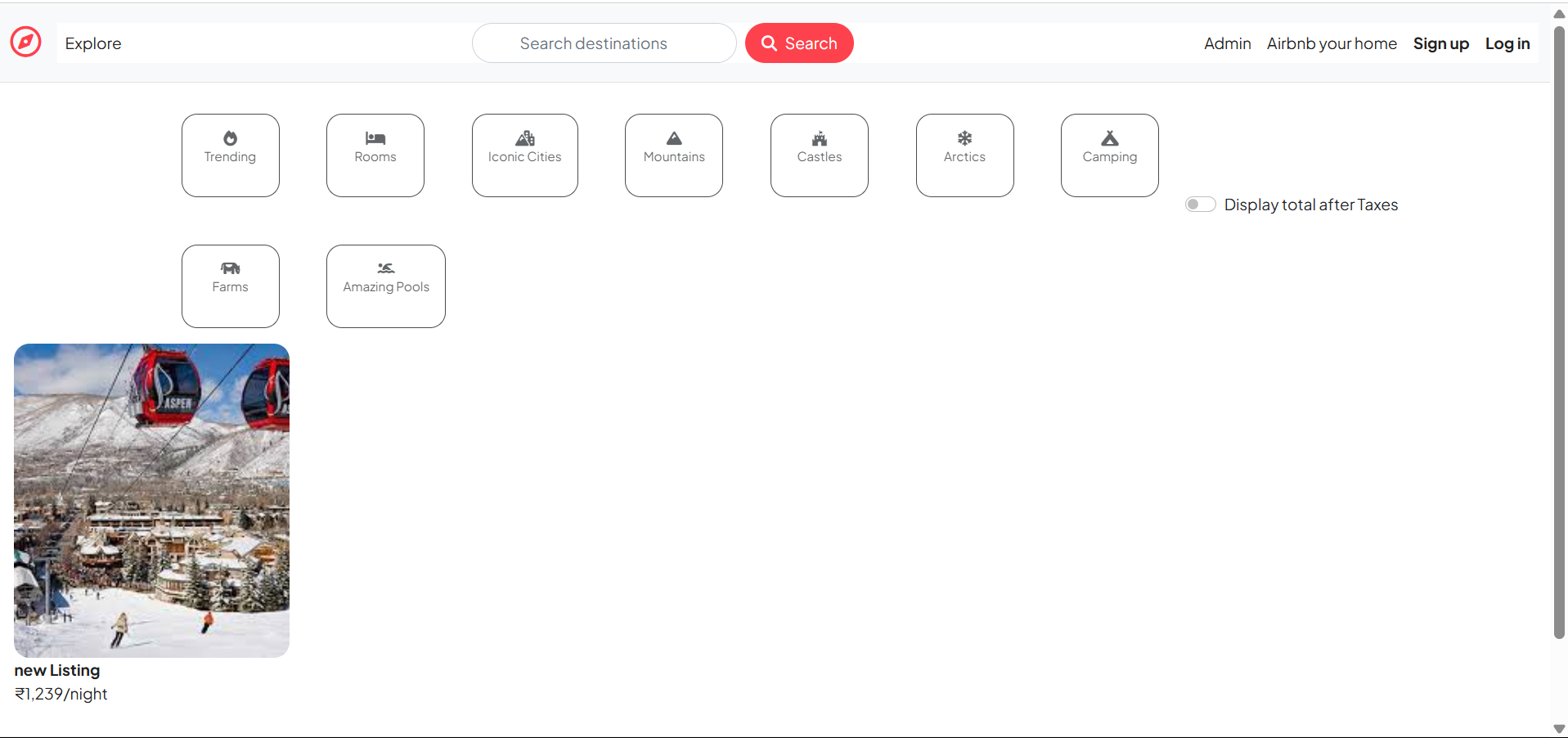Open the Aspen listing photo
Viewport: 1568px width, 738px height.
(151, 501)
